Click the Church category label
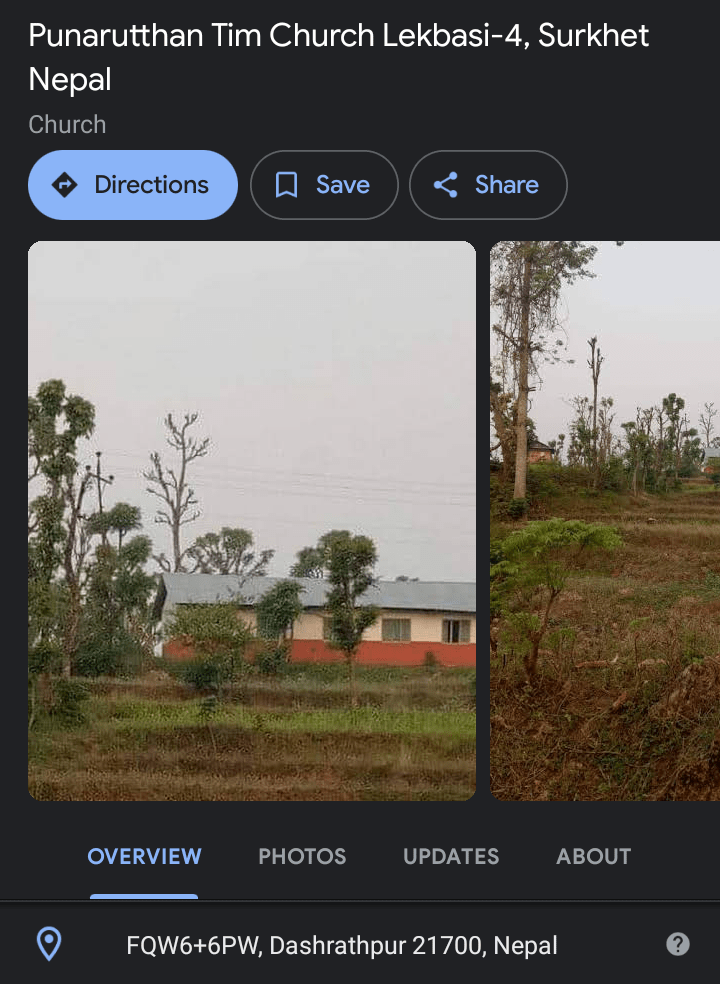The height and width of the screenshot is (984, 720). [x=67, y=125]
